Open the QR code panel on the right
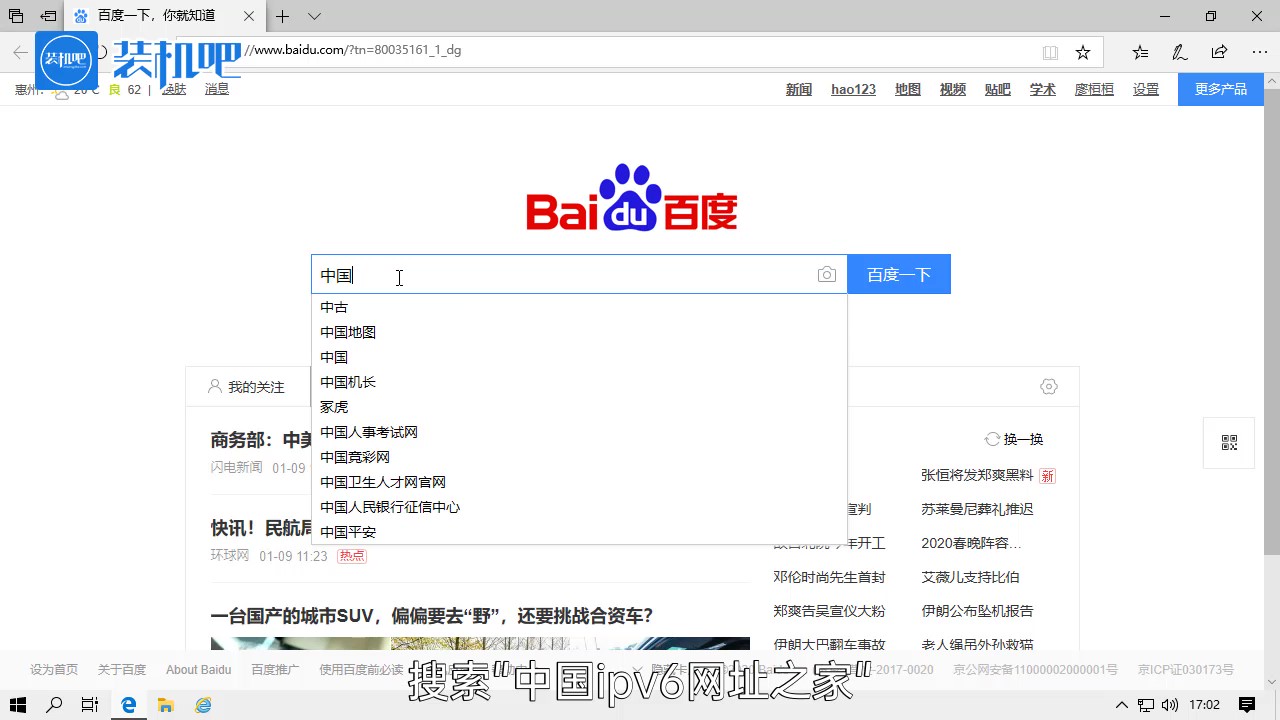This screenshot has width=1280, height=720. click(1229, 443)
